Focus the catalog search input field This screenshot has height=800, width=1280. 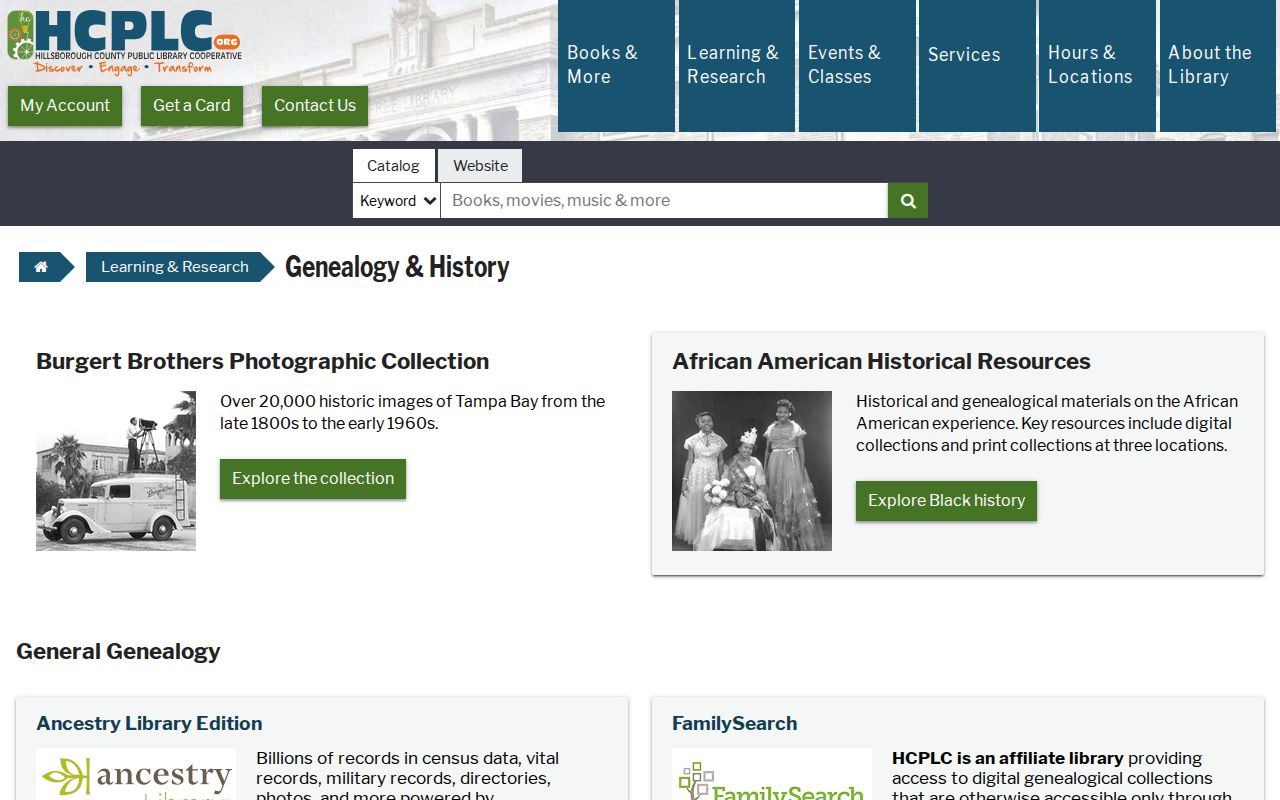[664, 200]
